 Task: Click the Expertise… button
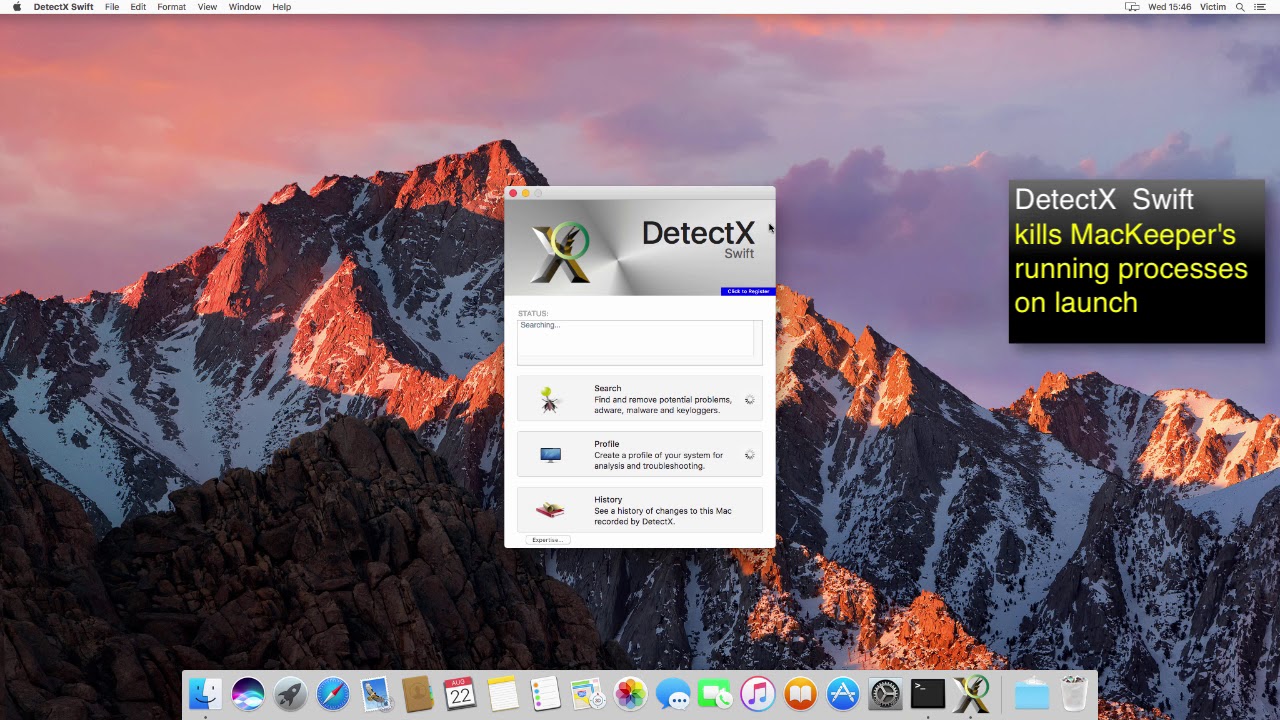(x=547, y=540)
